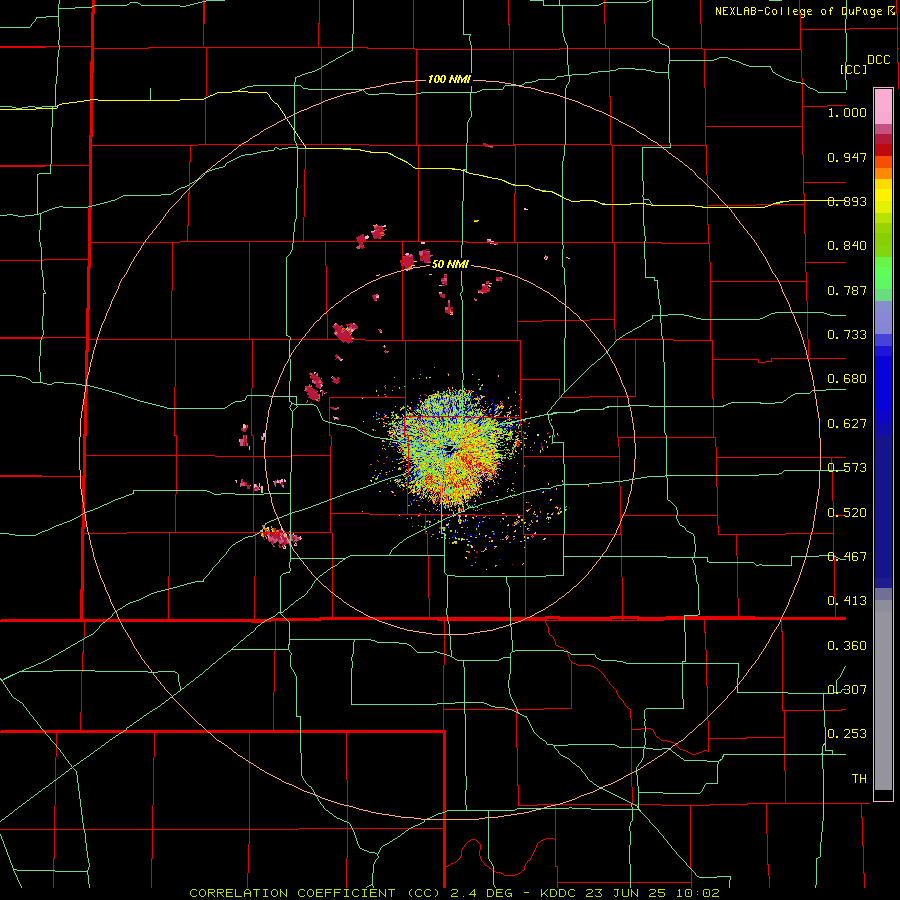Click the DCC radar site label
This screenshot has height=900, width=900.
(878, 60)
